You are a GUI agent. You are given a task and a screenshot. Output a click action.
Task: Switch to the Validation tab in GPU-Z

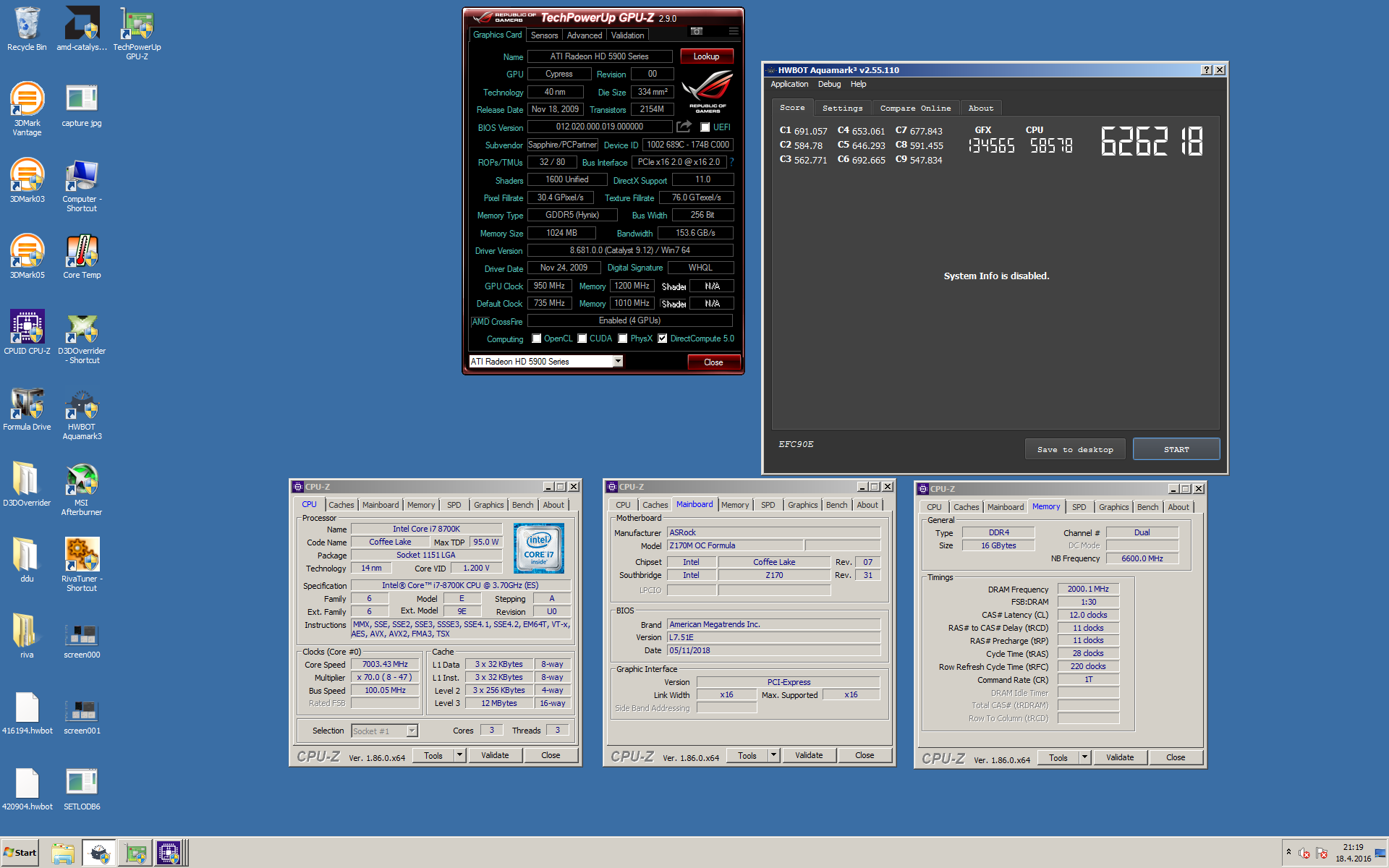pos(627,35)
